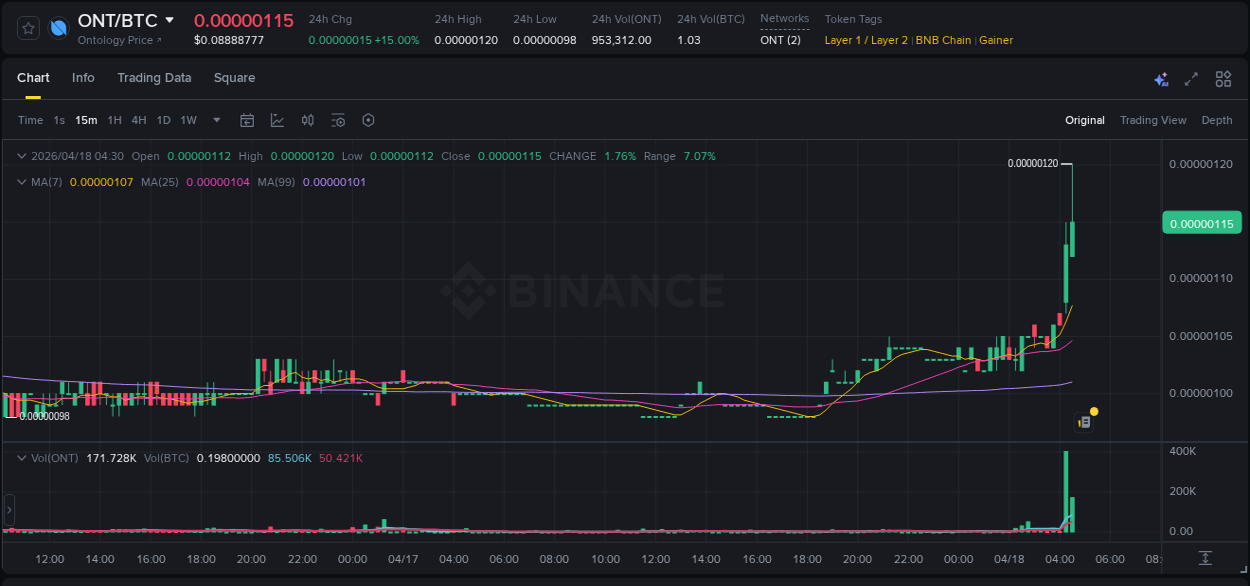Click the Vol(ONT) 171.728K value

coord(112,458)
